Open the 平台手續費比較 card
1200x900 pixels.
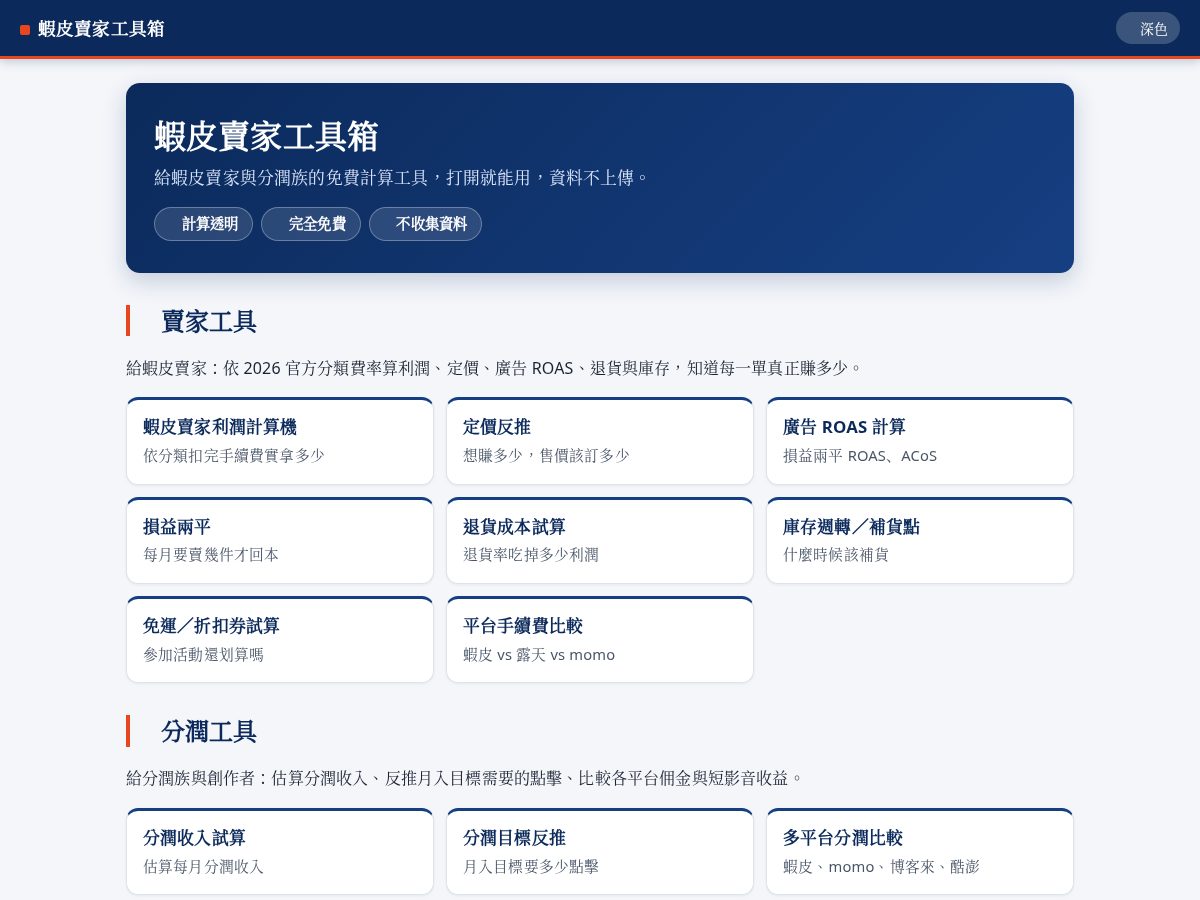pyautogui.click(x=600, y=640)
